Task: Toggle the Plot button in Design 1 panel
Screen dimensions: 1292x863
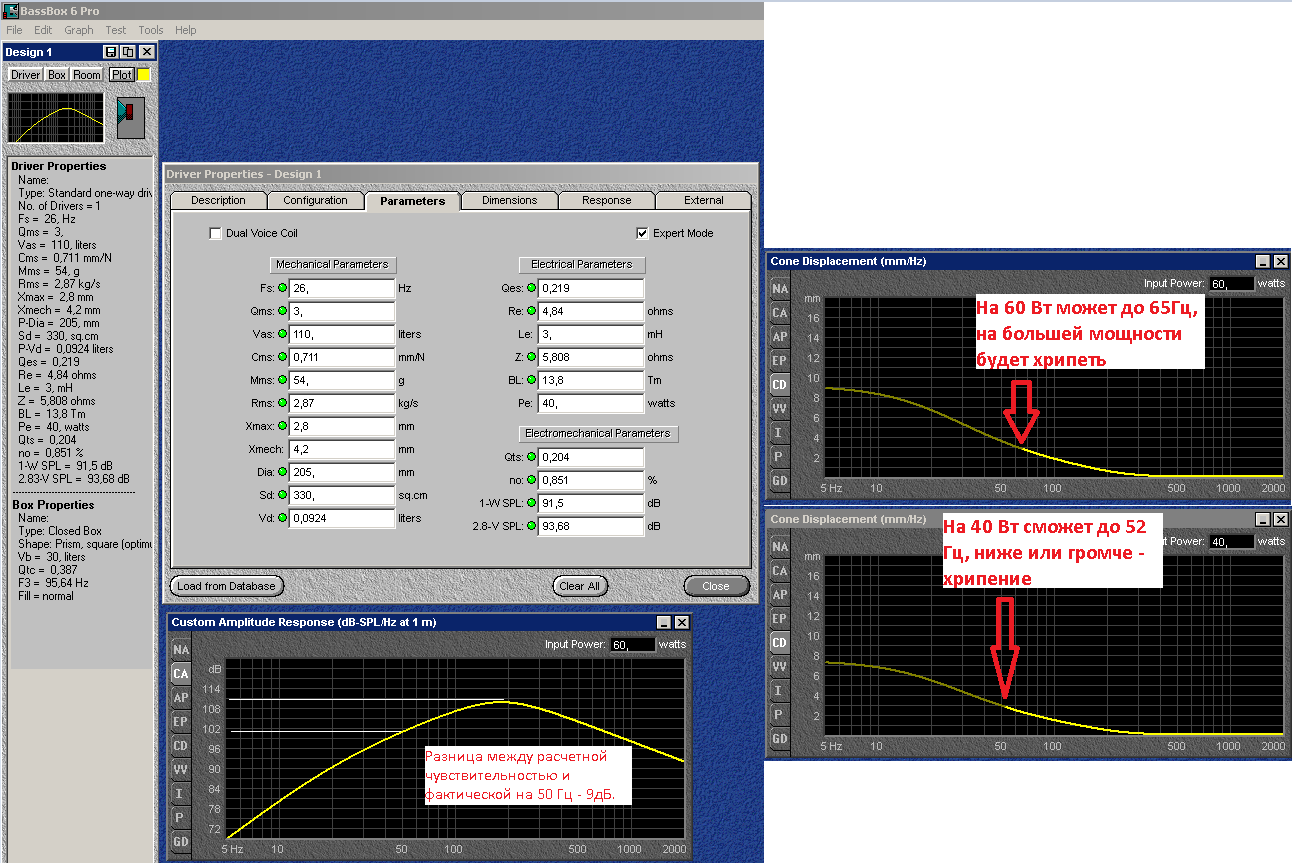Action: (x=122, y=75)
